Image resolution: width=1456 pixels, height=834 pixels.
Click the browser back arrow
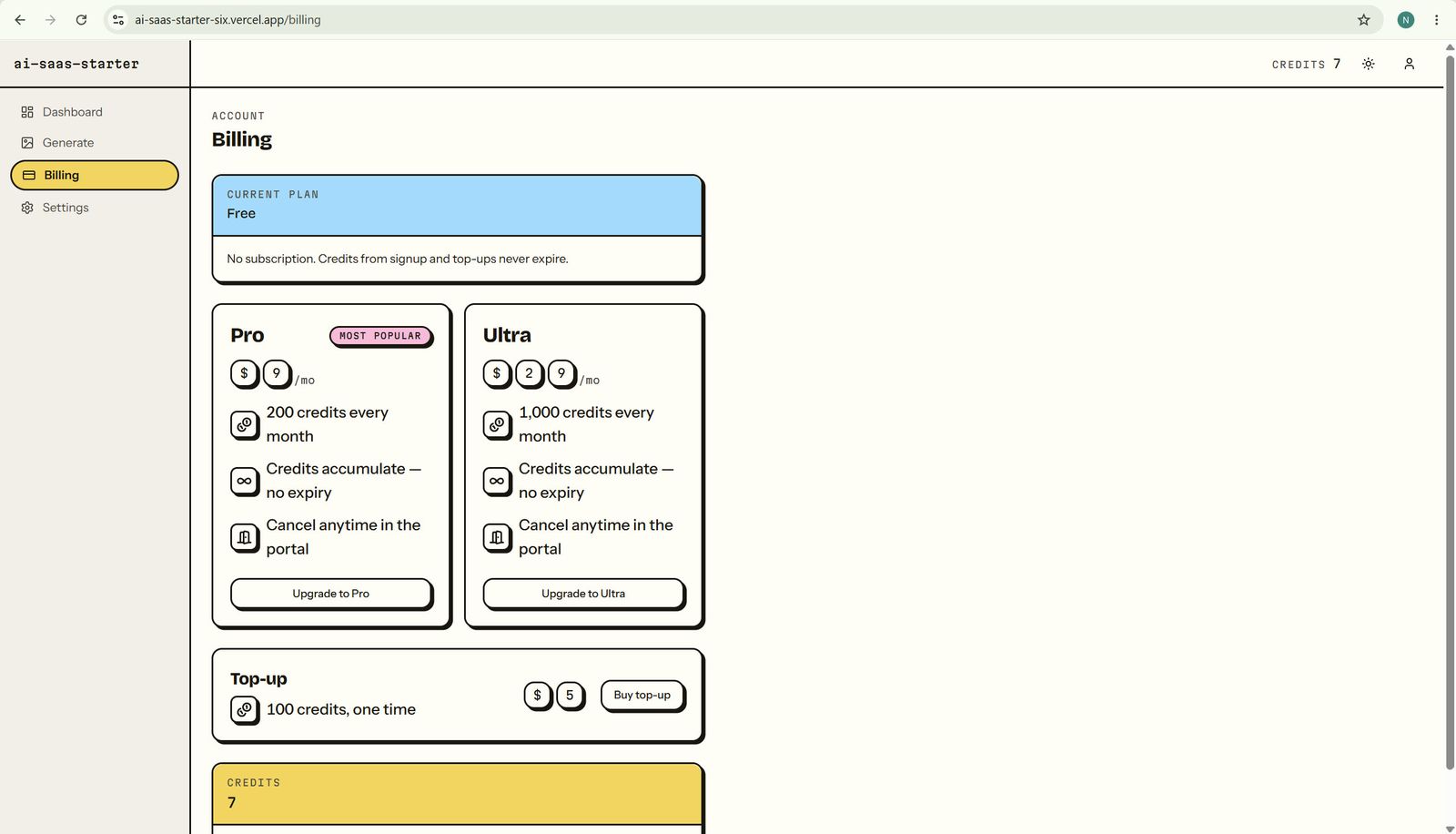[20, 20]
